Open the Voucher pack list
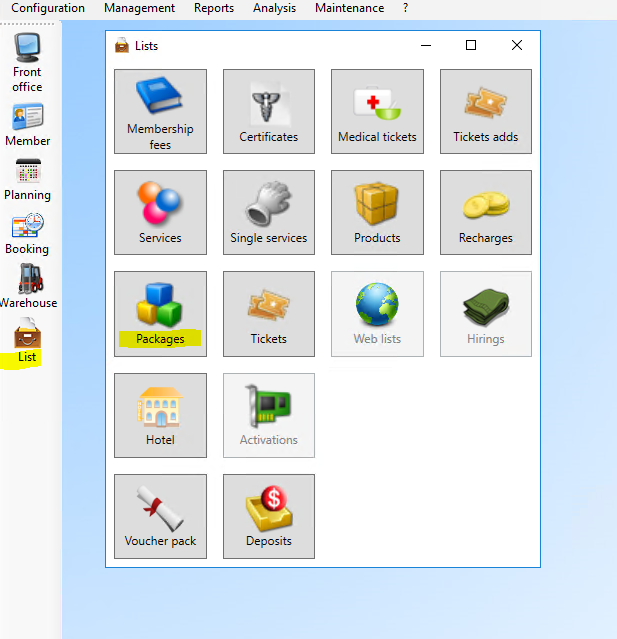This screenshot has height=639, width=617. coord(160,516)
